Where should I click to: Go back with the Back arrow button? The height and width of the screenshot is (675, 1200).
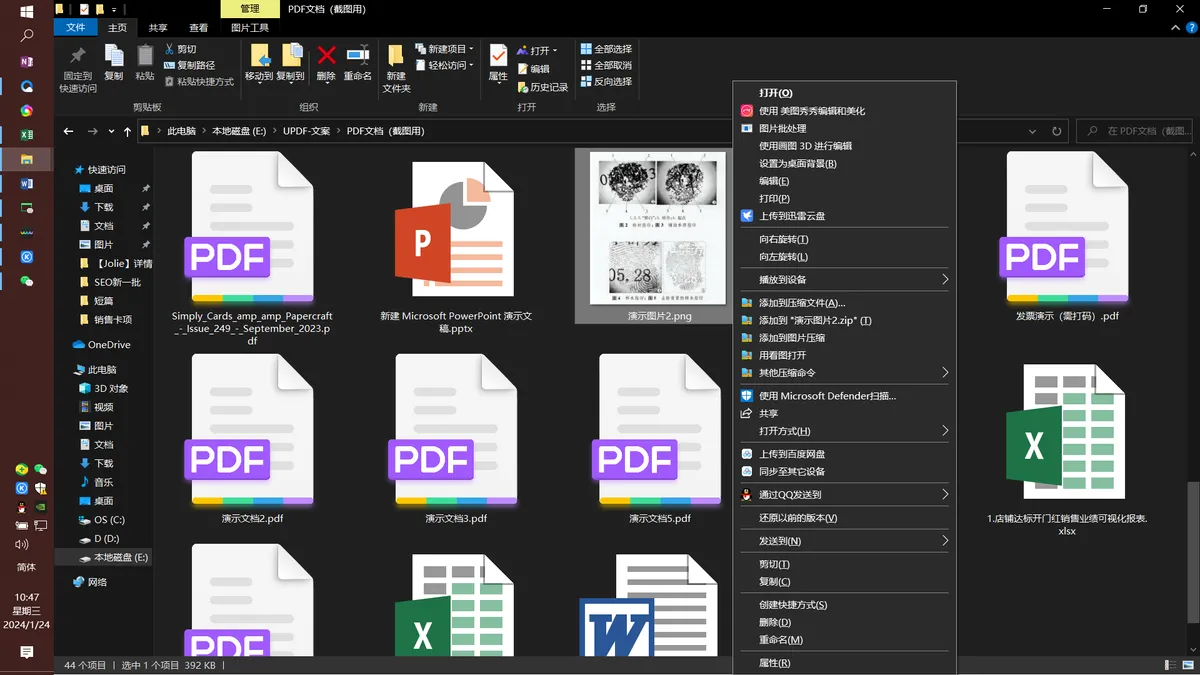point(68,131)
